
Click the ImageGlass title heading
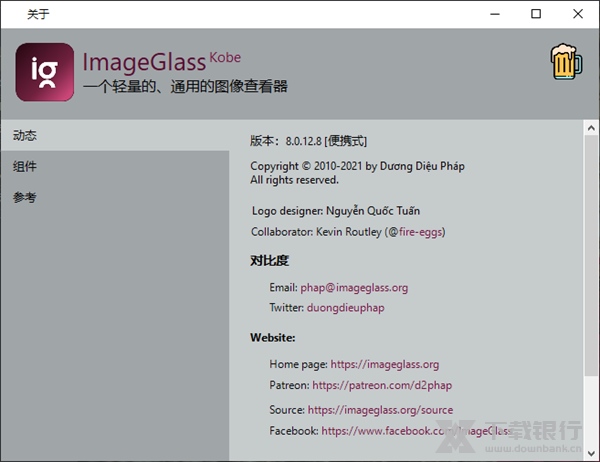[144, 63]
